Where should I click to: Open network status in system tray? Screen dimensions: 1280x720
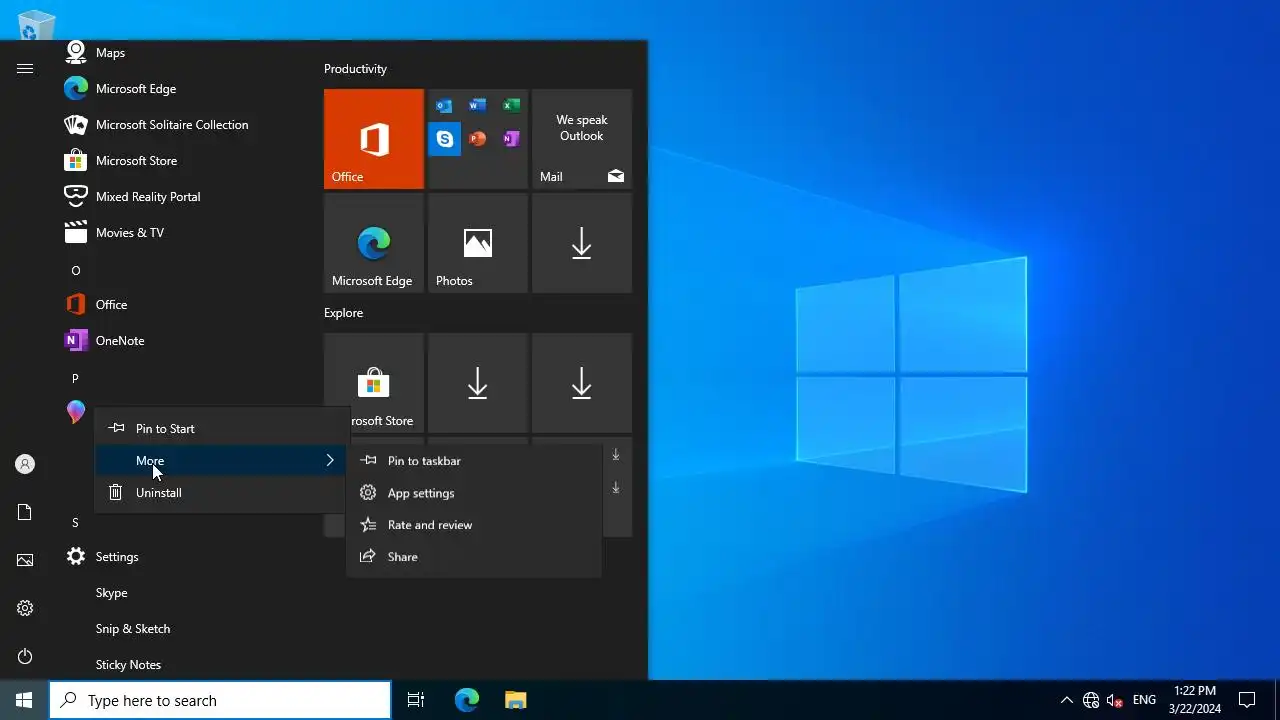tap(1091, 700)
